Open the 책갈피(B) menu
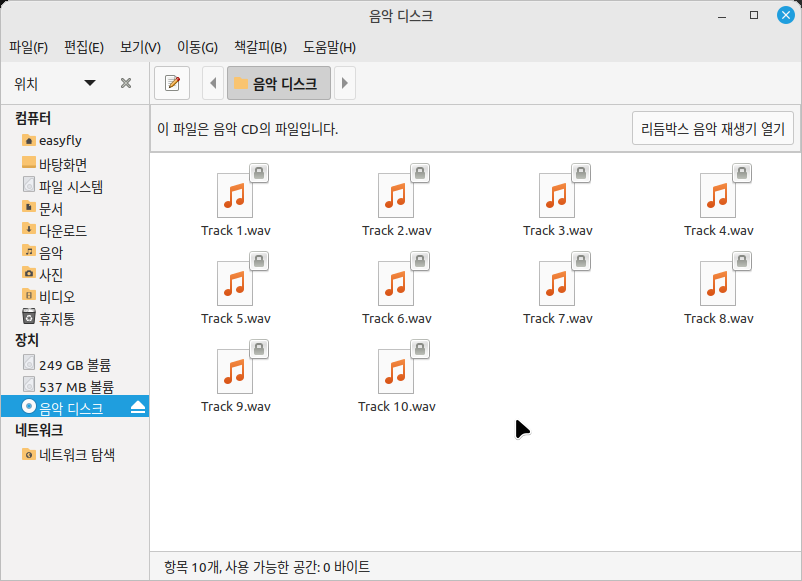The width and height of the screenshot is (802, 581). click(x=260, y=48)
